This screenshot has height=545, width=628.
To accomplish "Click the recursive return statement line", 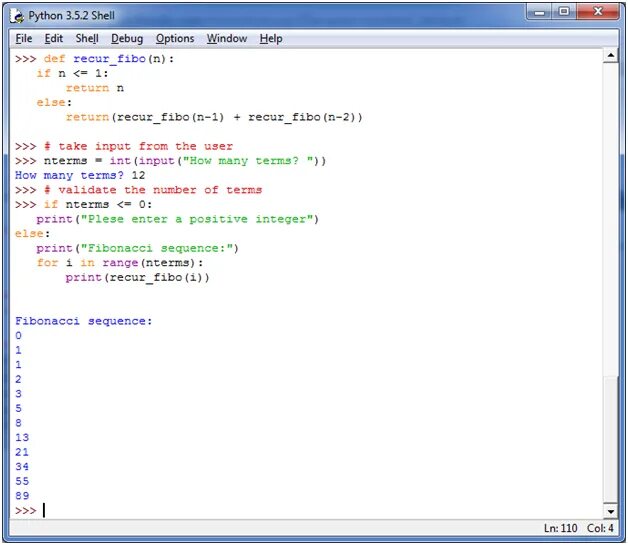I will coord(214,117).
